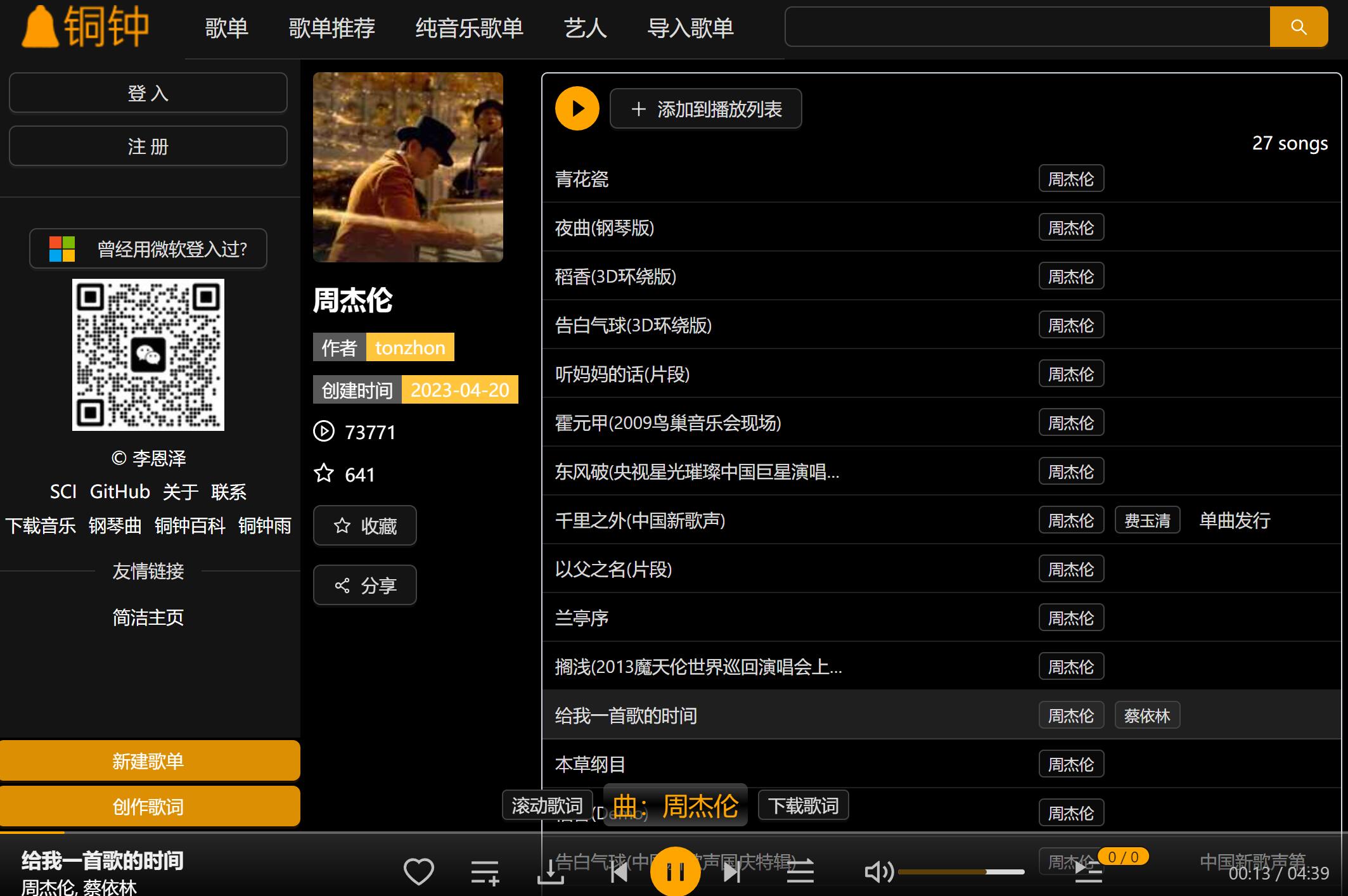
Task: Open the 联系 link
Action: coord(229,492)
